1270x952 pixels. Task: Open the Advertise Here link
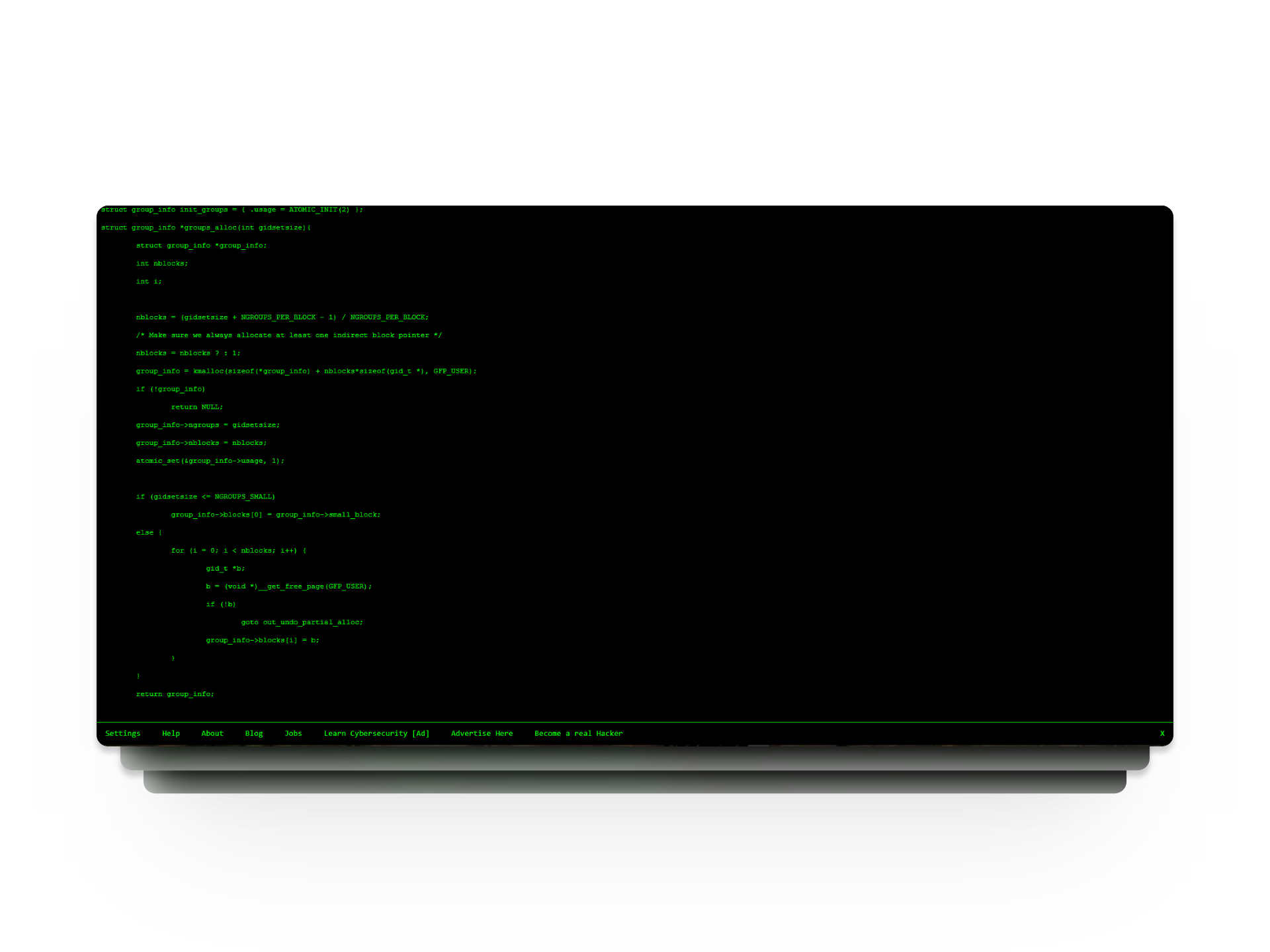pyautogui.click(x=482, y=733)
